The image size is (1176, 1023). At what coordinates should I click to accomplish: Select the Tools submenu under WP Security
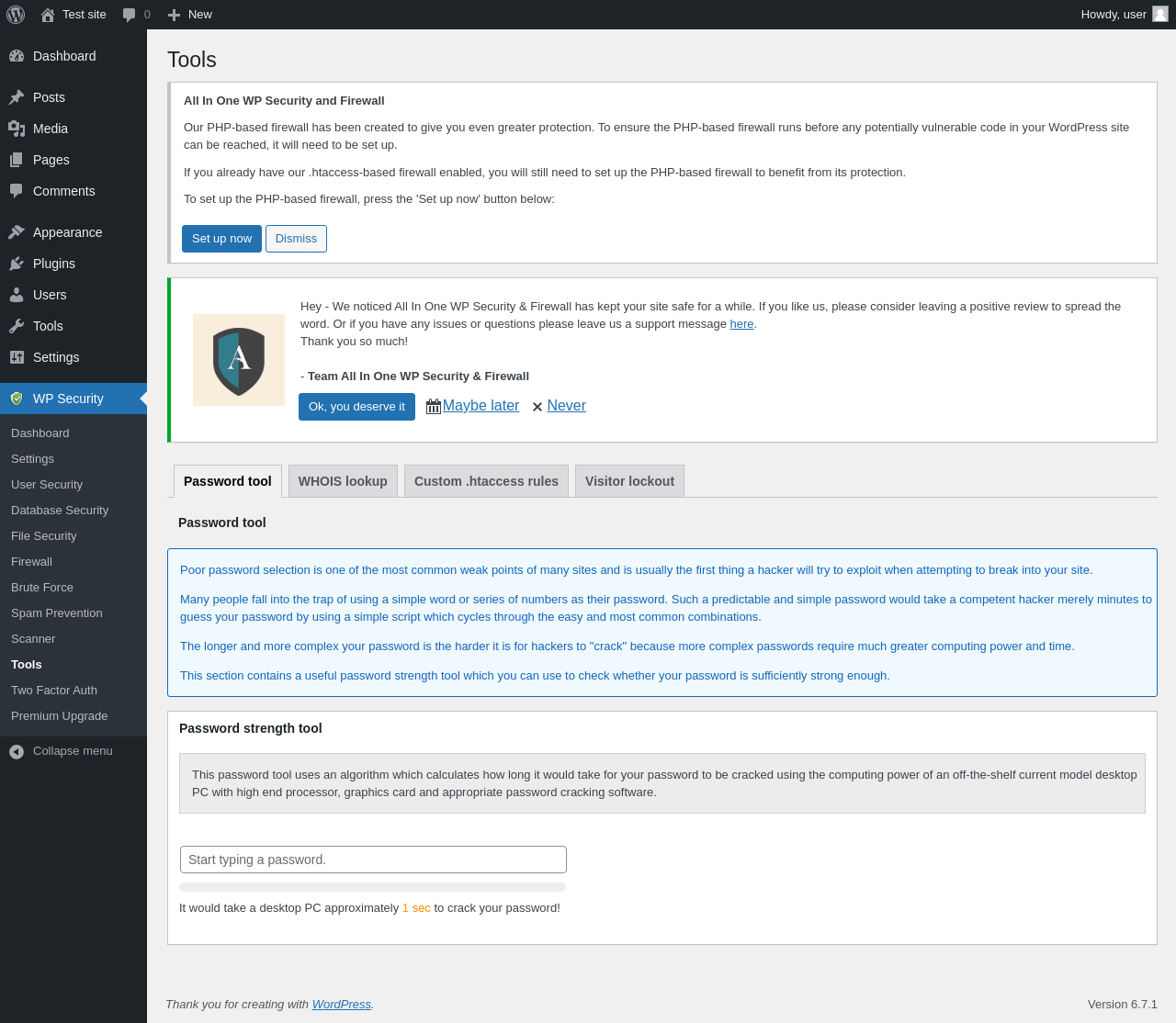pos(73,665)
